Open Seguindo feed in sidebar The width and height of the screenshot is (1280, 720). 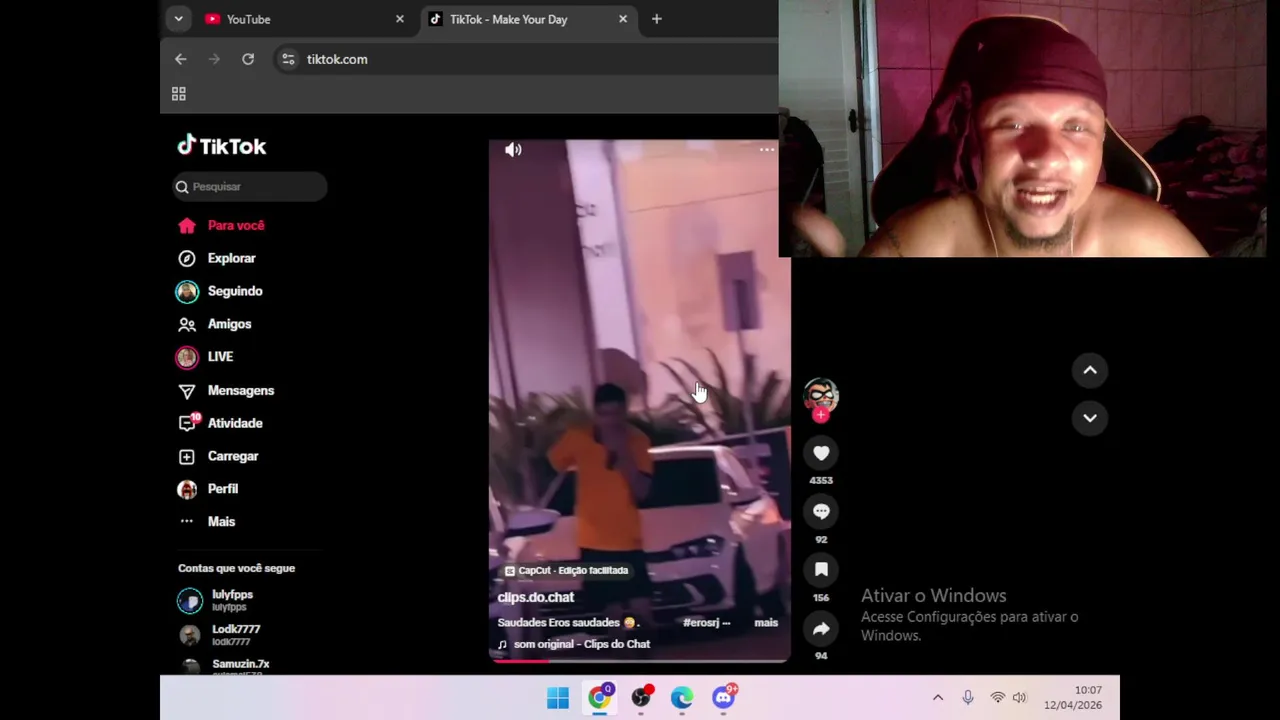(220, 291)
